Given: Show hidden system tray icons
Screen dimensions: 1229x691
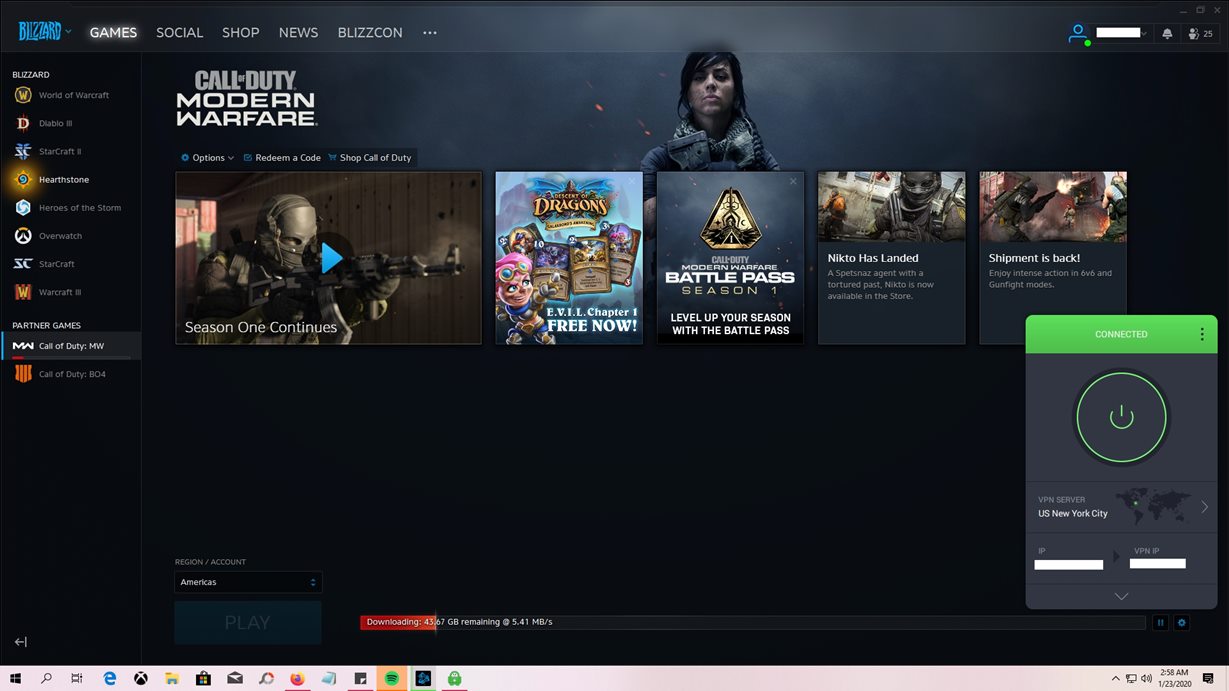Looking at the screenshot, I should click(1115, 679).
